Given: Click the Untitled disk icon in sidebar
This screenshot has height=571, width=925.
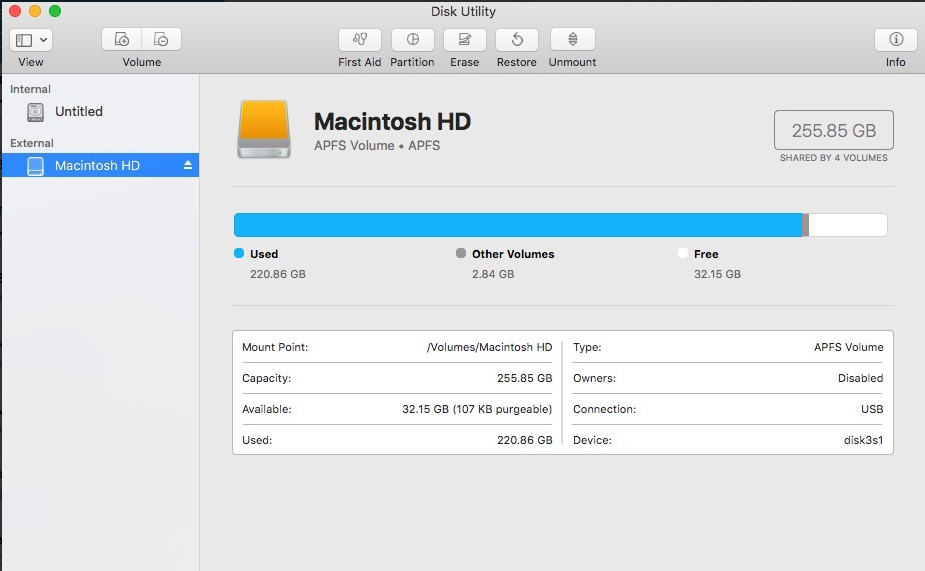Looking at the screenshot, I should pyautogui.click(x=35, y=111).
